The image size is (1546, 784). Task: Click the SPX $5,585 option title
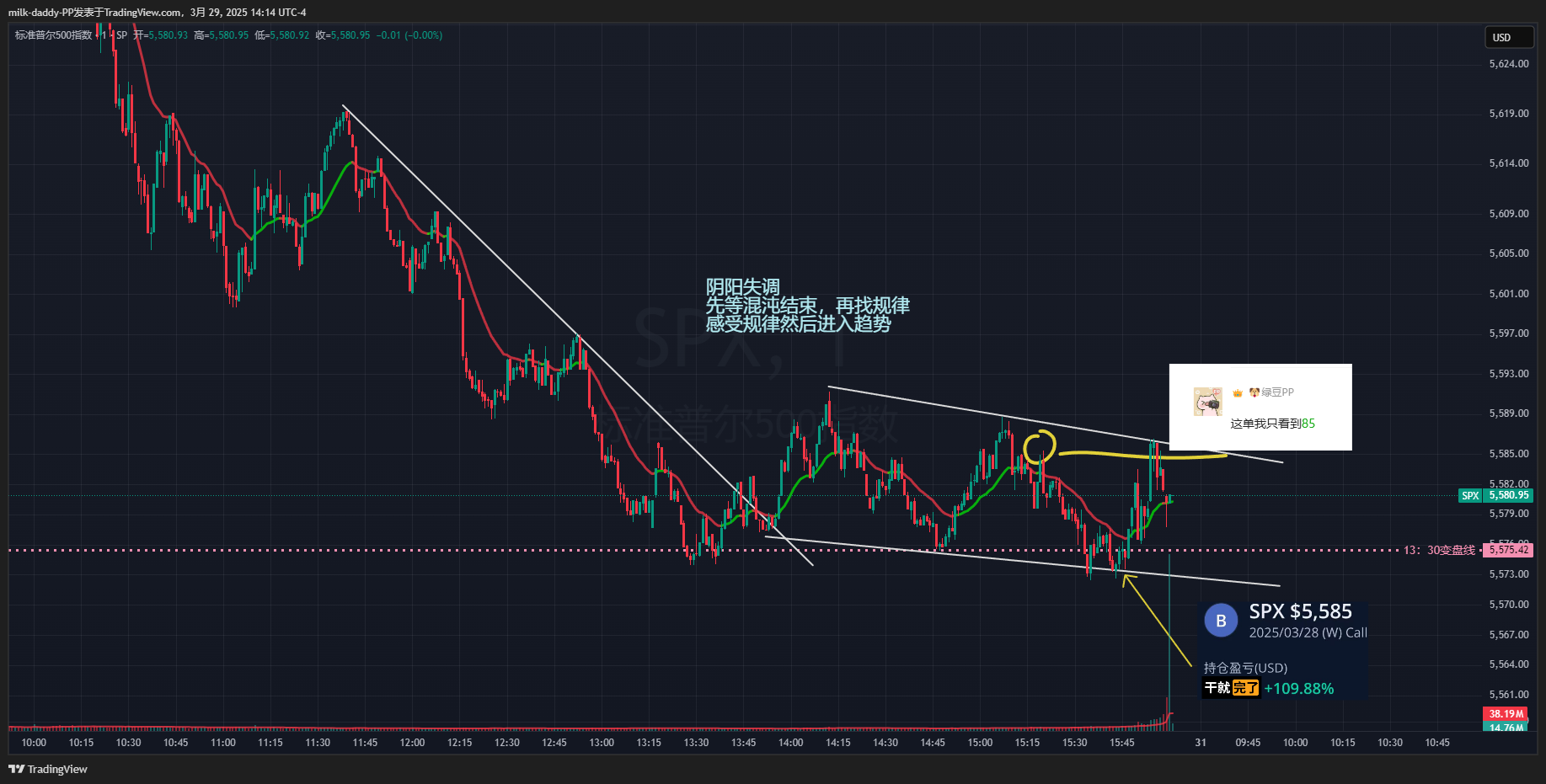pyautogui.click(x=1300, y=611)
